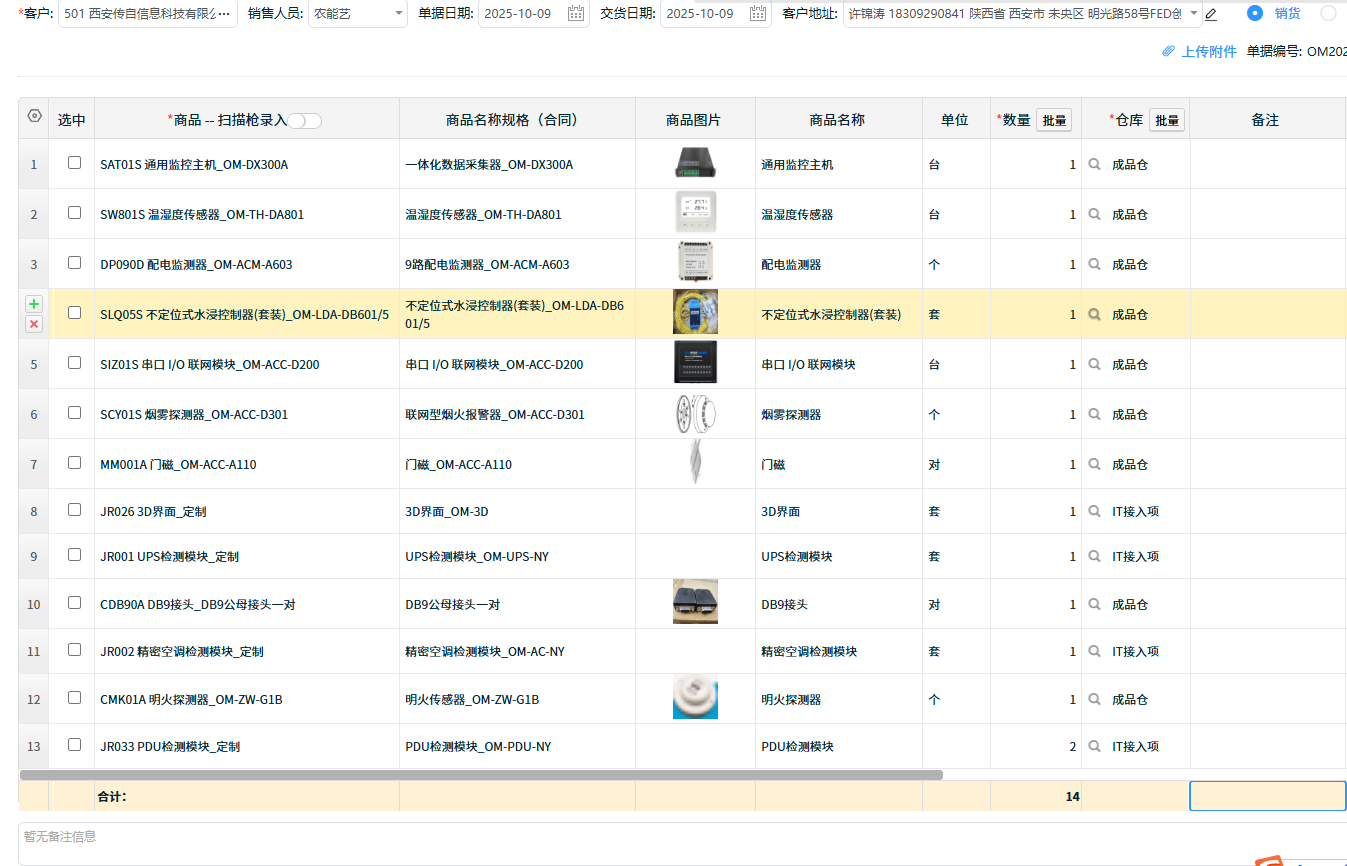The width and height of the screenshot is (1347, 866).
Task: Expand the salesperson dropdown
Action: pos(400,14)
